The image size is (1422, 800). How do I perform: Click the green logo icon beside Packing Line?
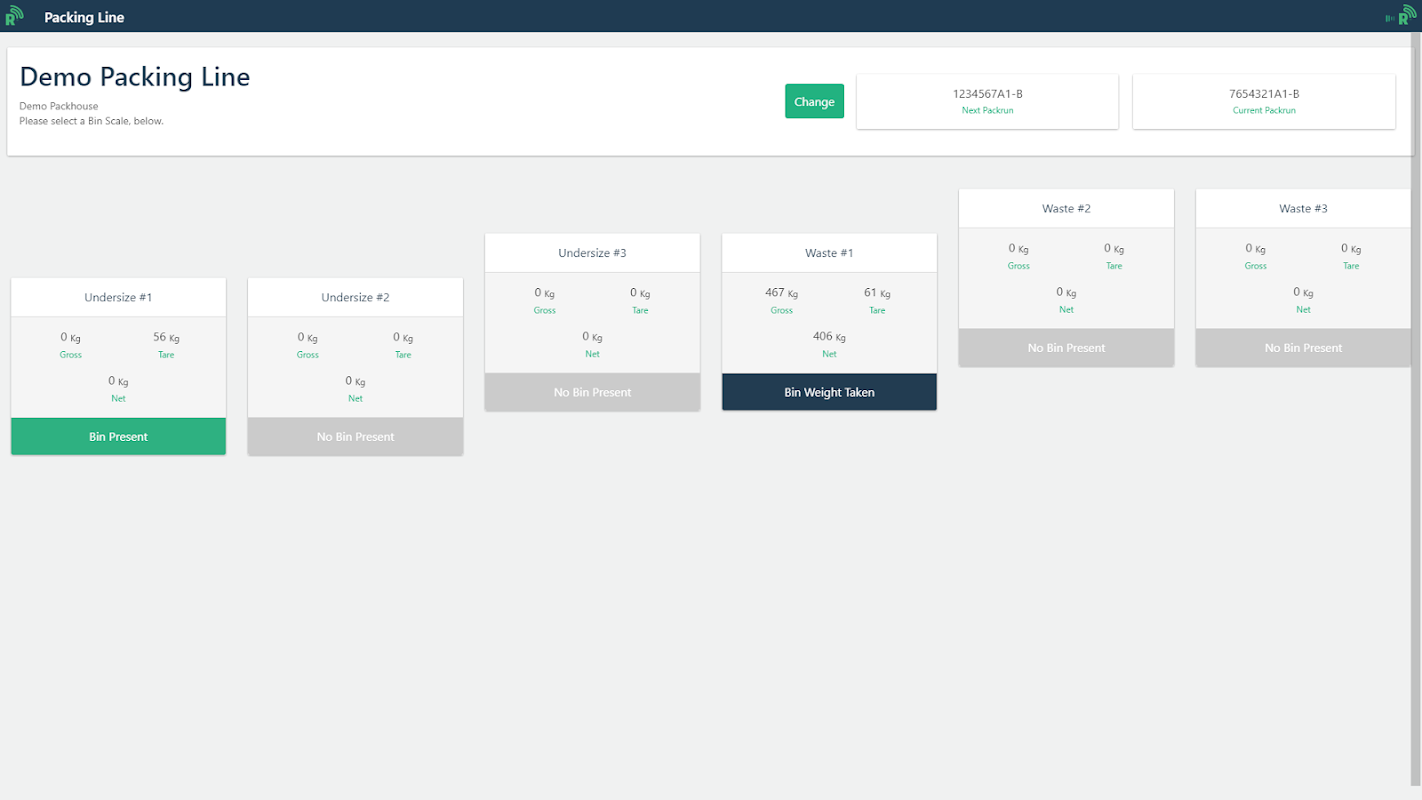click(14, 16)
